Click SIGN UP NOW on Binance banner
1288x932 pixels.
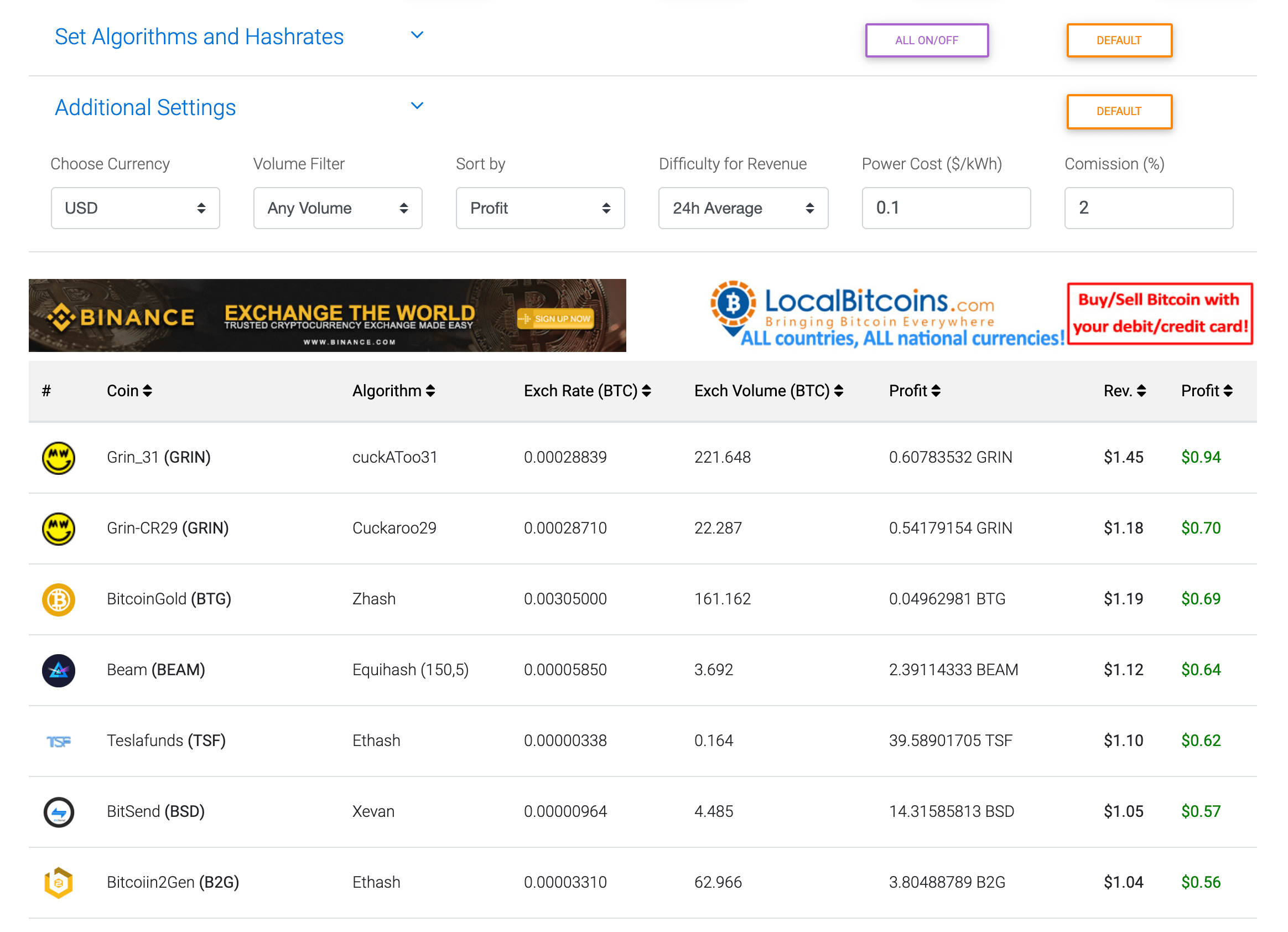pos(556,319)
